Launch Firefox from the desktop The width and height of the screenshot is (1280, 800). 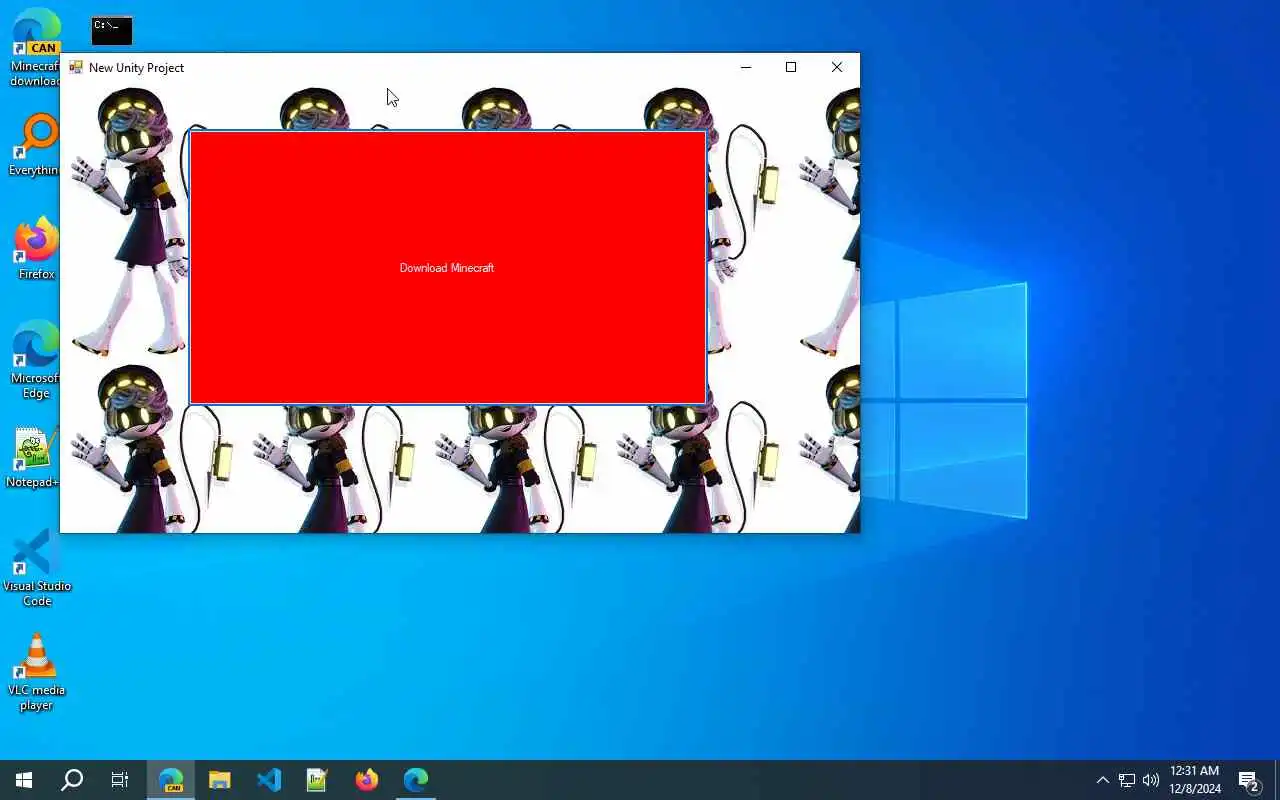coord(36,249)
